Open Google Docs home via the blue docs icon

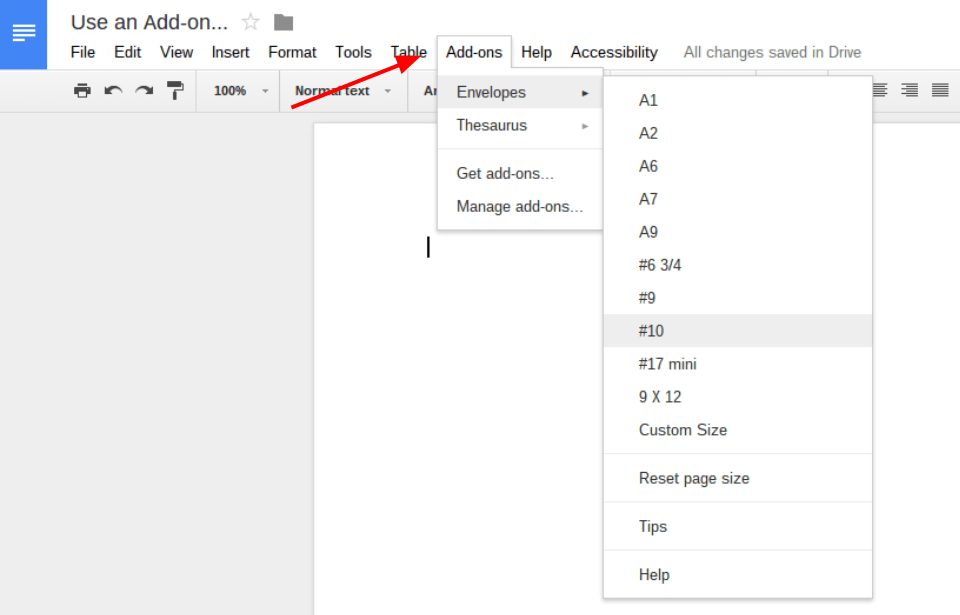tap(24, 33)
